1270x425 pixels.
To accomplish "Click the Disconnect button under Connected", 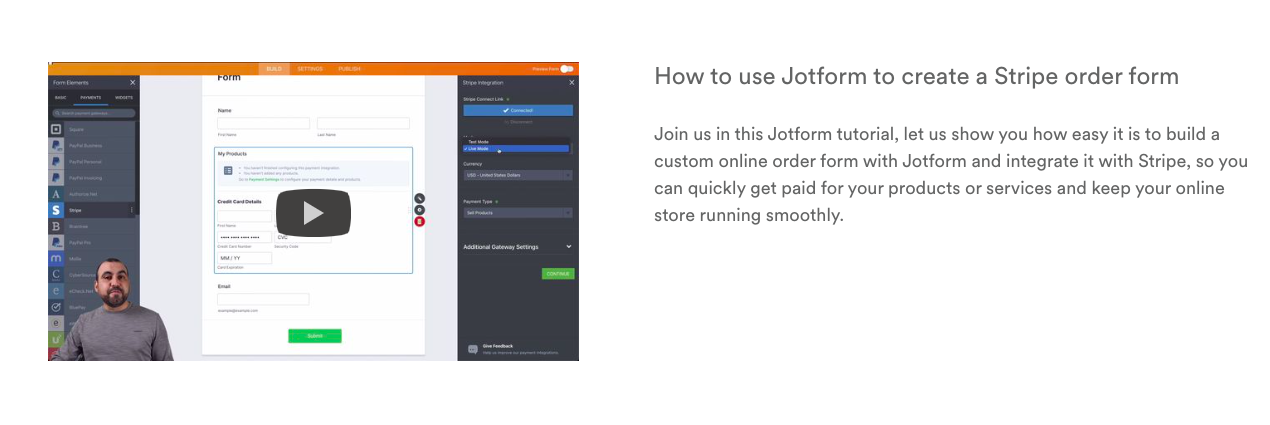I will [518, 122].
